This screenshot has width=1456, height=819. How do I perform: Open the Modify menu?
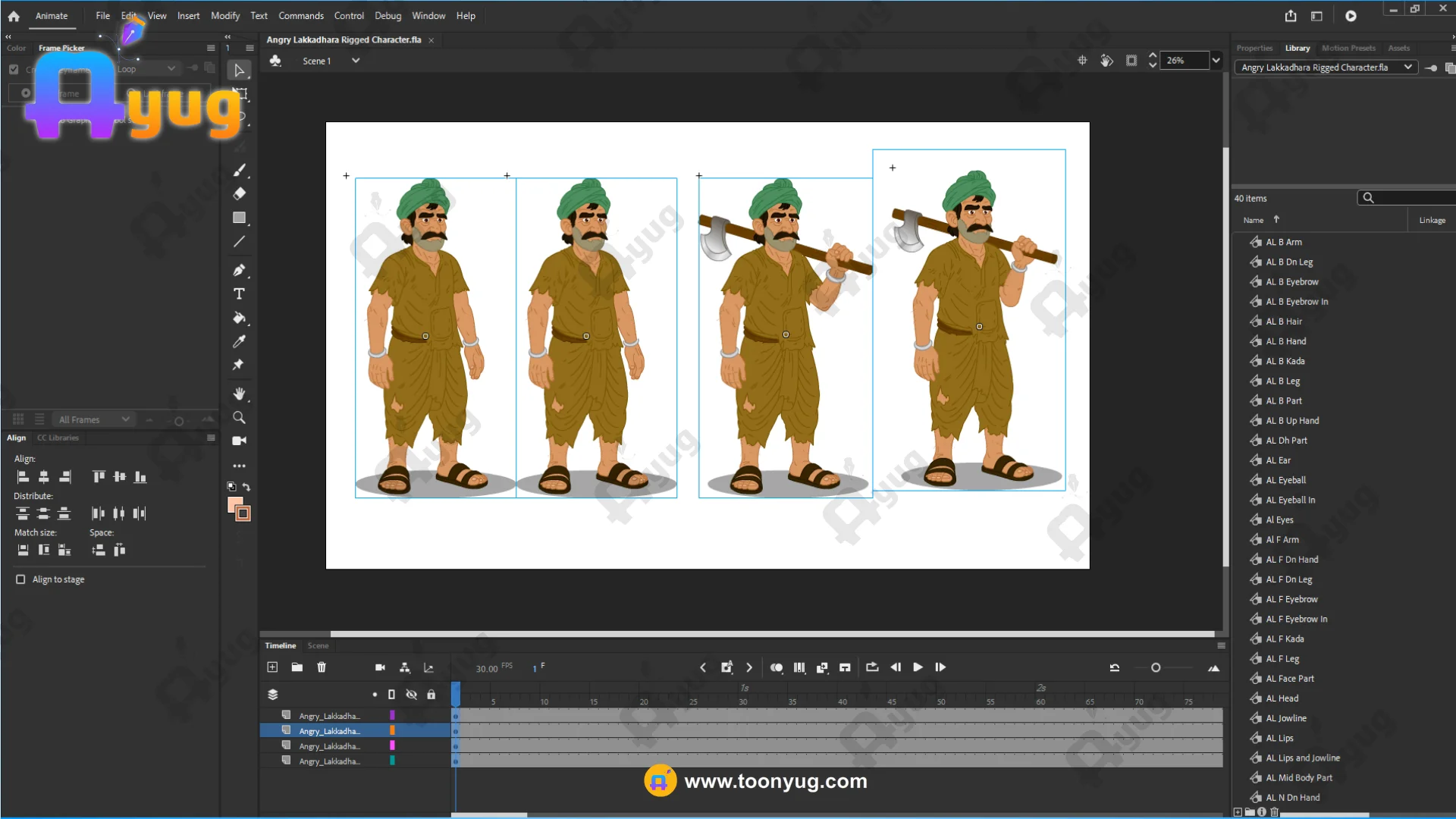pos(224,16)
